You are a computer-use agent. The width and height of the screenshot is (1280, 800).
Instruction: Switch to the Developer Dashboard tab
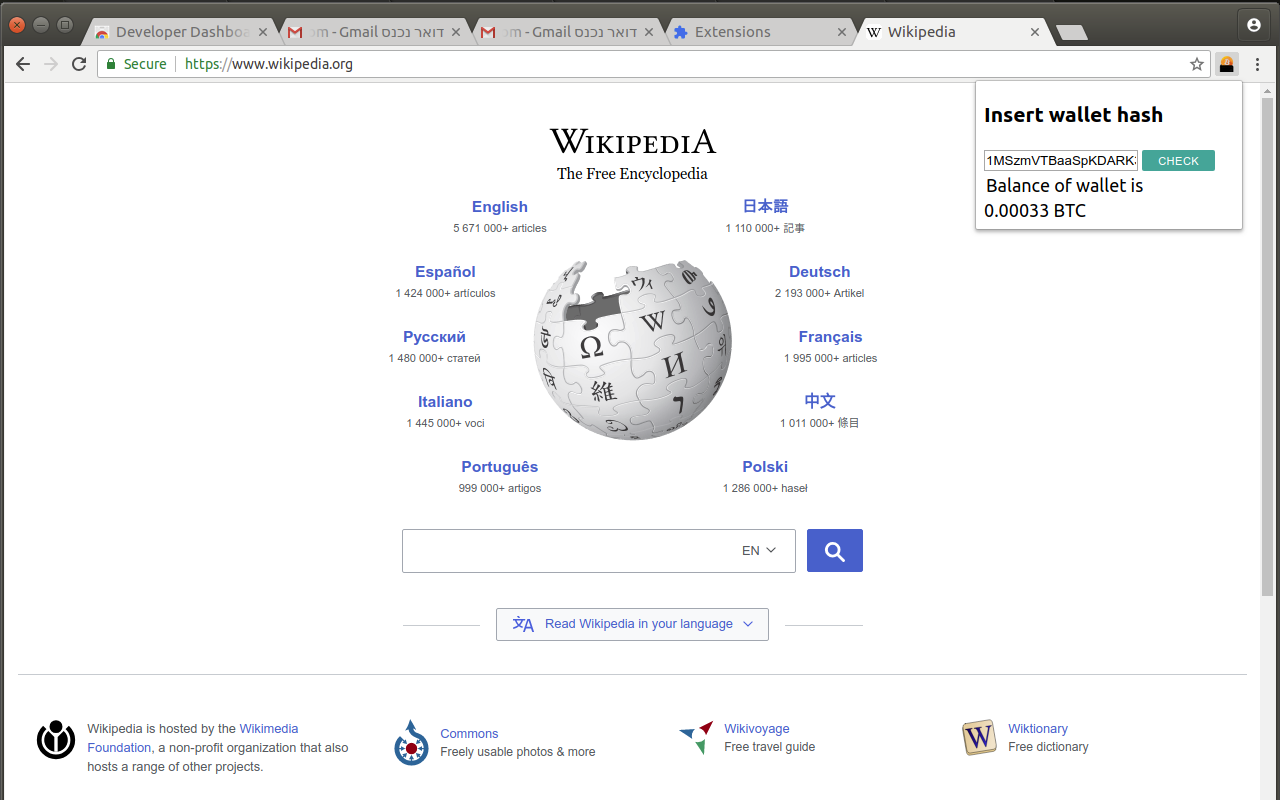180,32
